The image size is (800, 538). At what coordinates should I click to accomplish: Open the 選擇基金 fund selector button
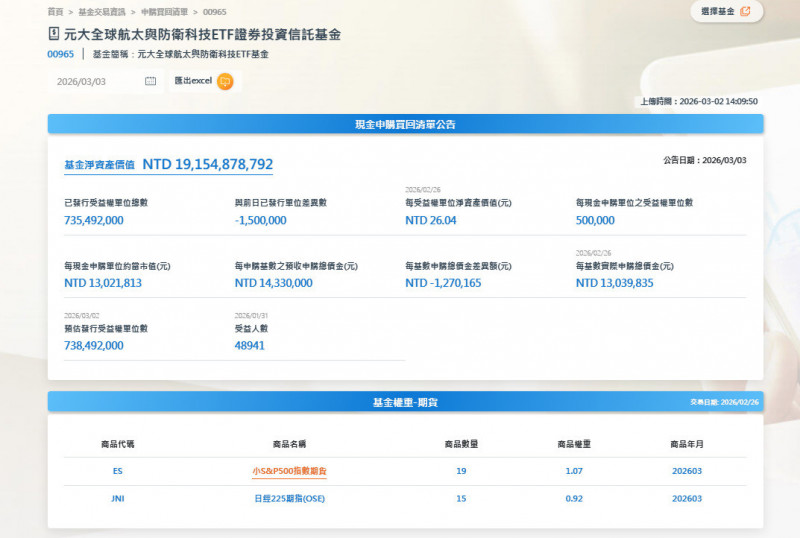point(727,11)
